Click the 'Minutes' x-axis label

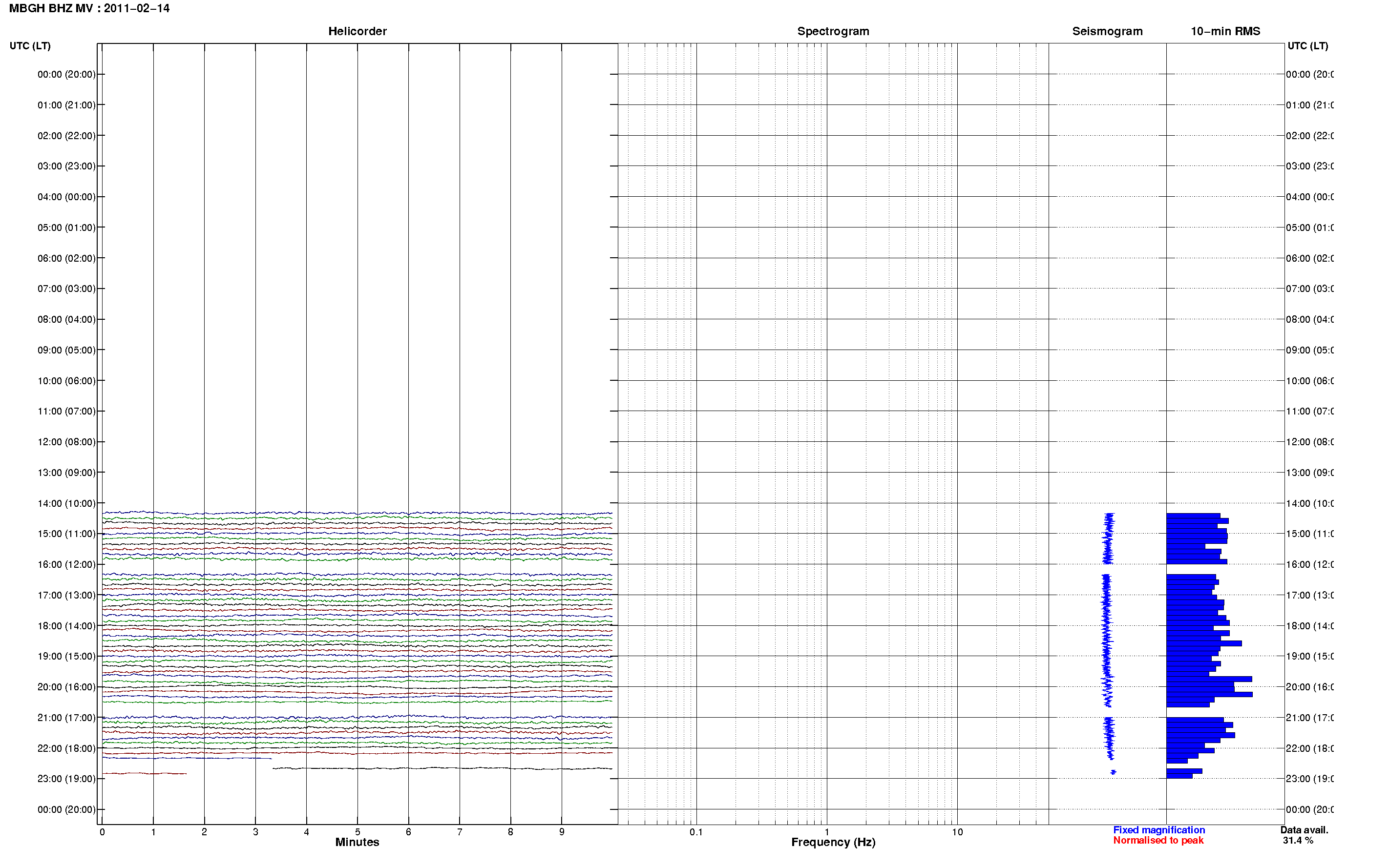pos(357,842)
